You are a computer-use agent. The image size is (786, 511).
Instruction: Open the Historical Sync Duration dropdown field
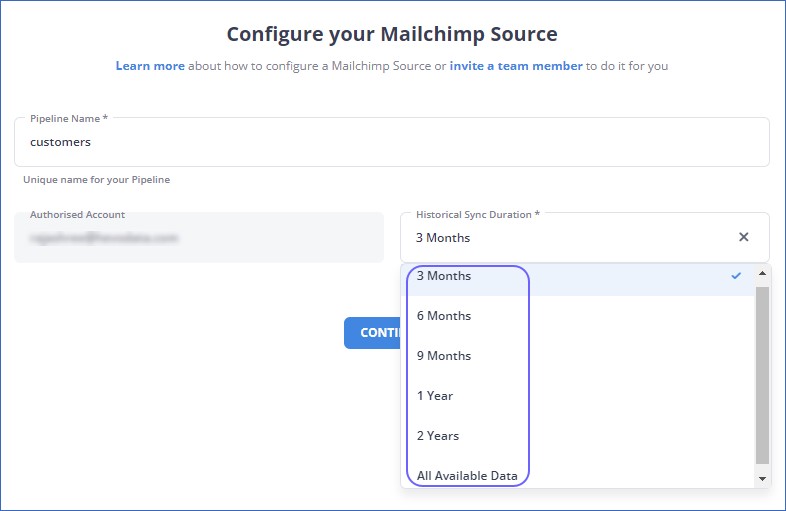click(x=584, y=237)
